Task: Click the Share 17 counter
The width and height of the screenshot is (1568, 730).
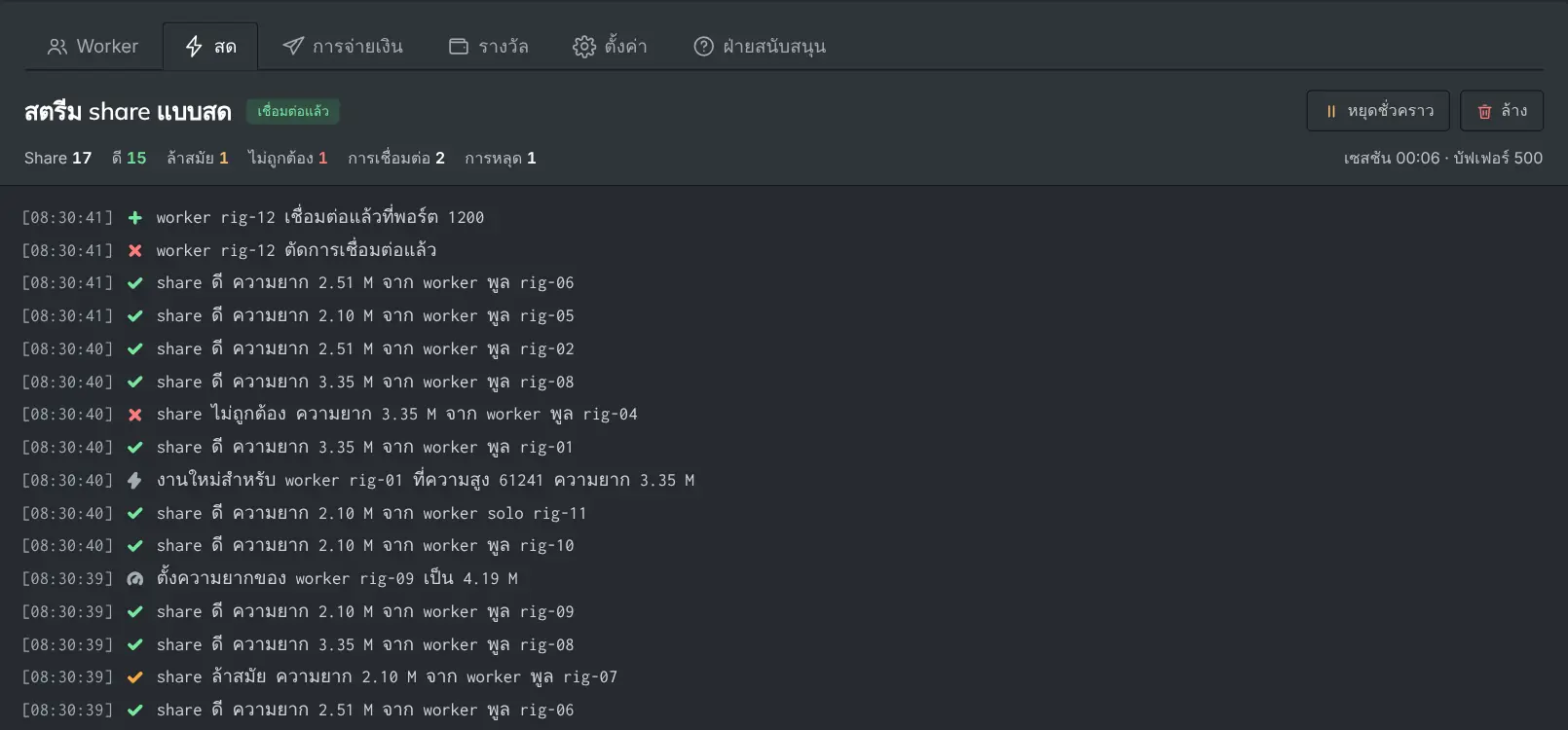Action: pos(58,158)
